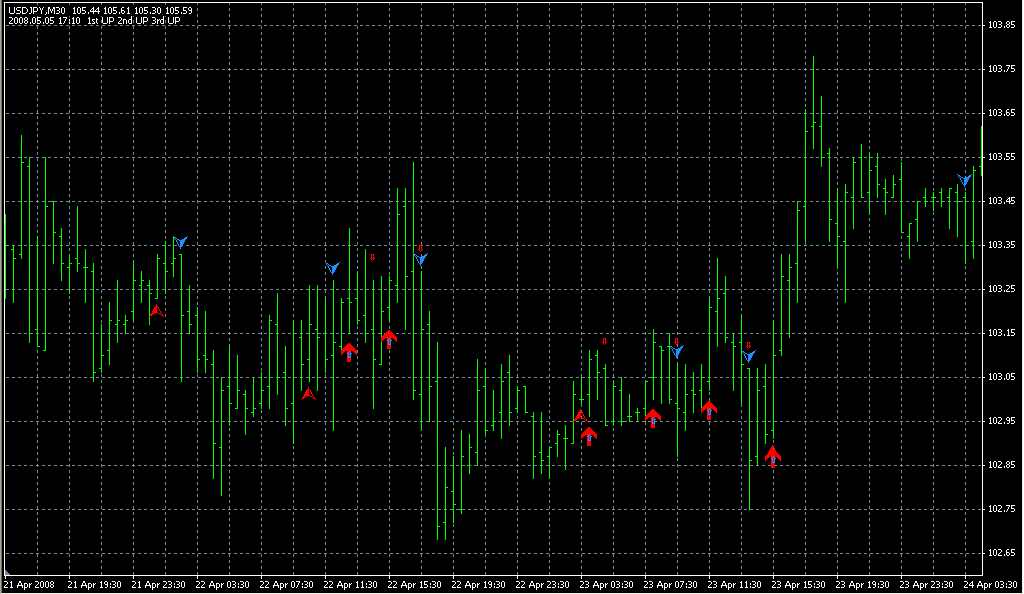Click time label 22 Apr 15:30
The height and width of the screenshot is (594, 1024).
[414, 585]
